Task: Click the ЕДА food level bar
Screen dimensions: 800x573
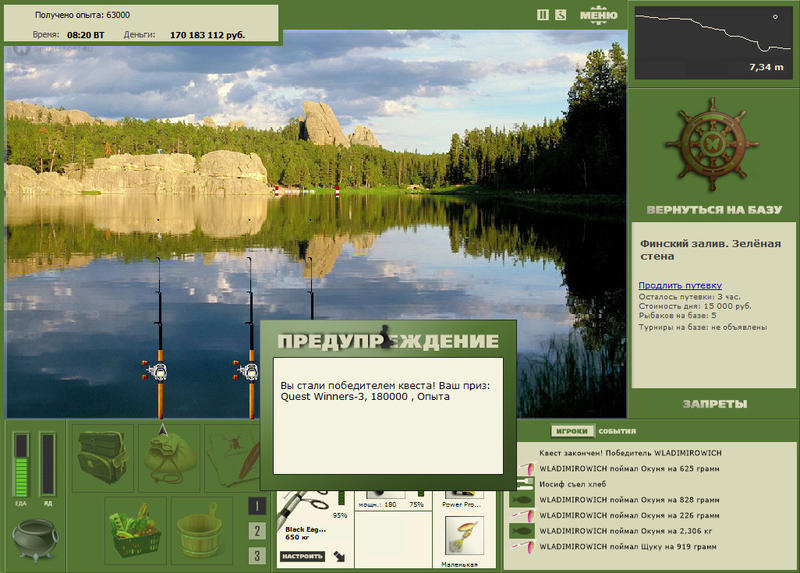Action: pyautogui.click(x=21, y=464)
